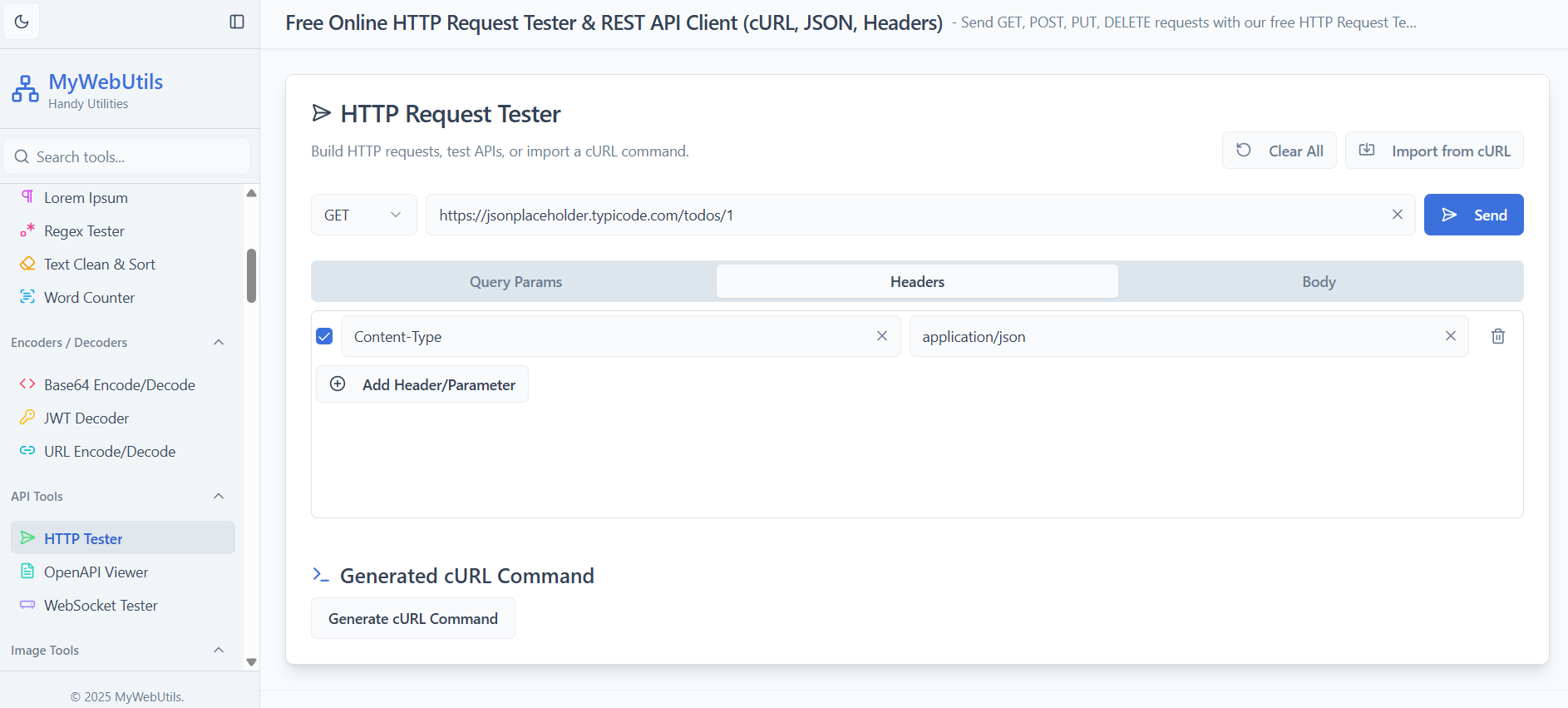Collapse sidebar using panel icon

(237, 22)
